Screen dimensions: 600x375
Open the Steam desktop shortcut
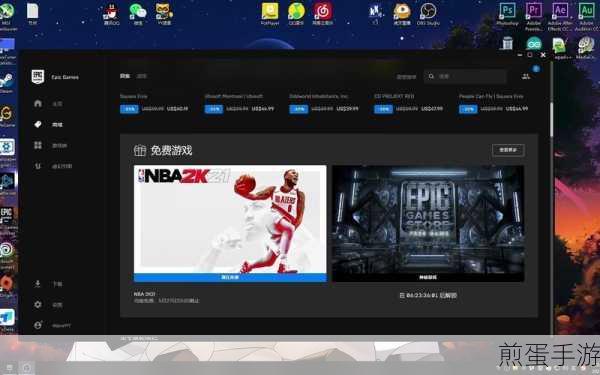click(7, 82)
